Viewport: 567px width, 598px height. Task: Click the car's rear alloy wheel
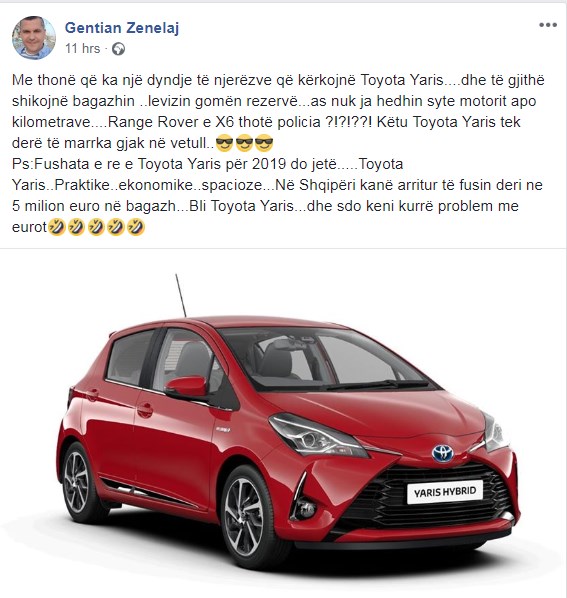(77, 481)
